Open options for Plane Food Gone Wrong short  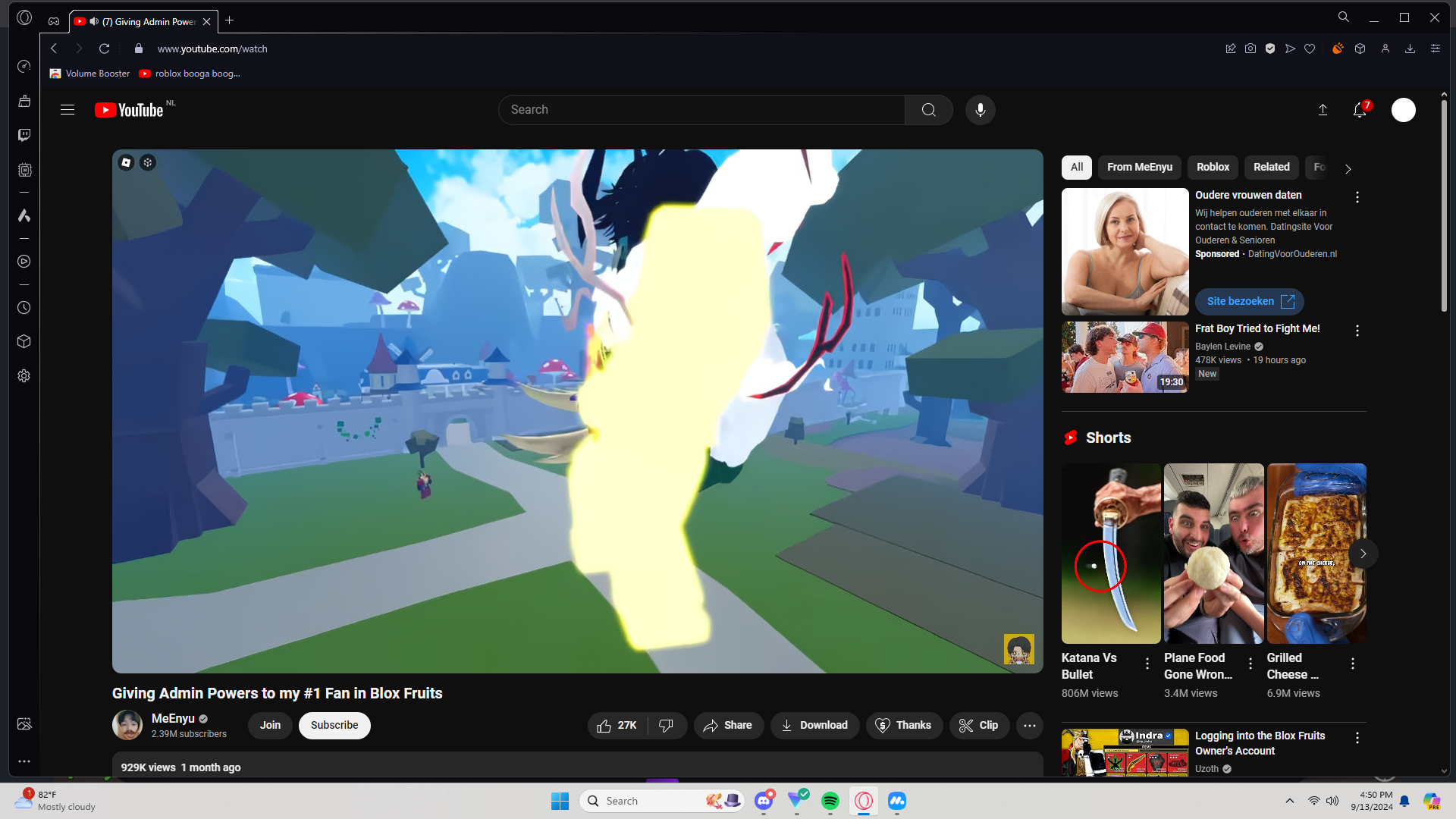1250,664
